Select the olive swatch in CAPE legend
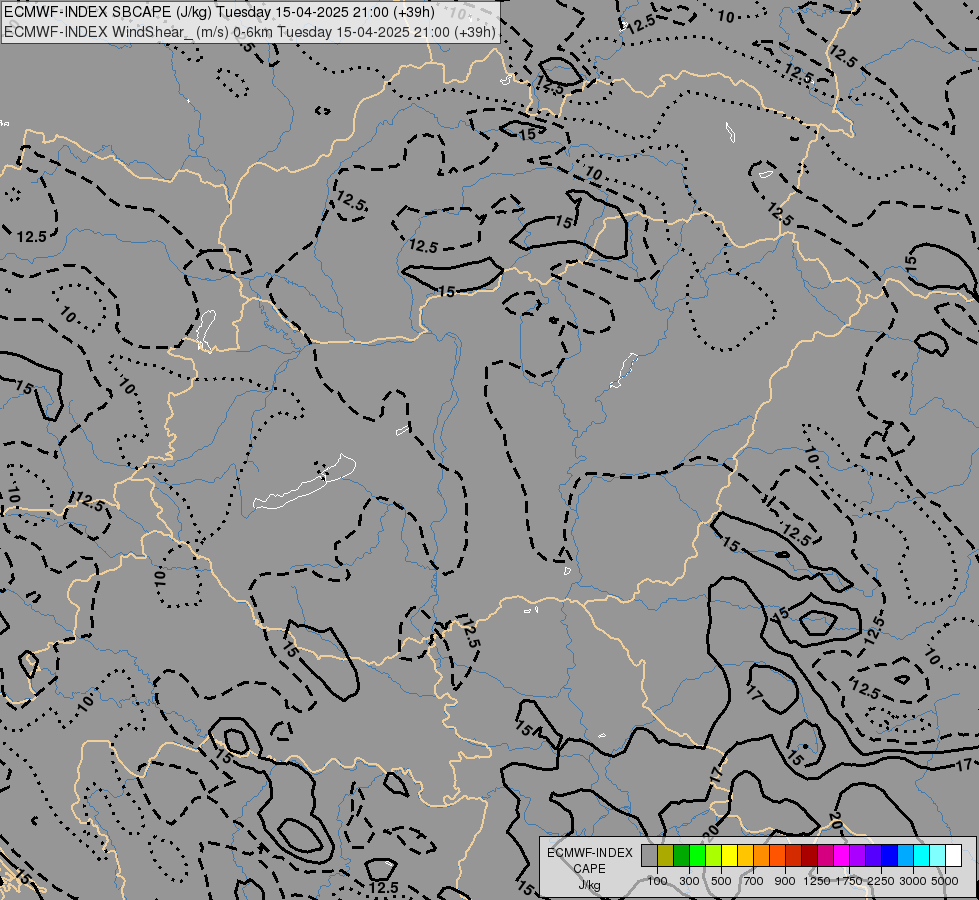 tap(666, 856)
